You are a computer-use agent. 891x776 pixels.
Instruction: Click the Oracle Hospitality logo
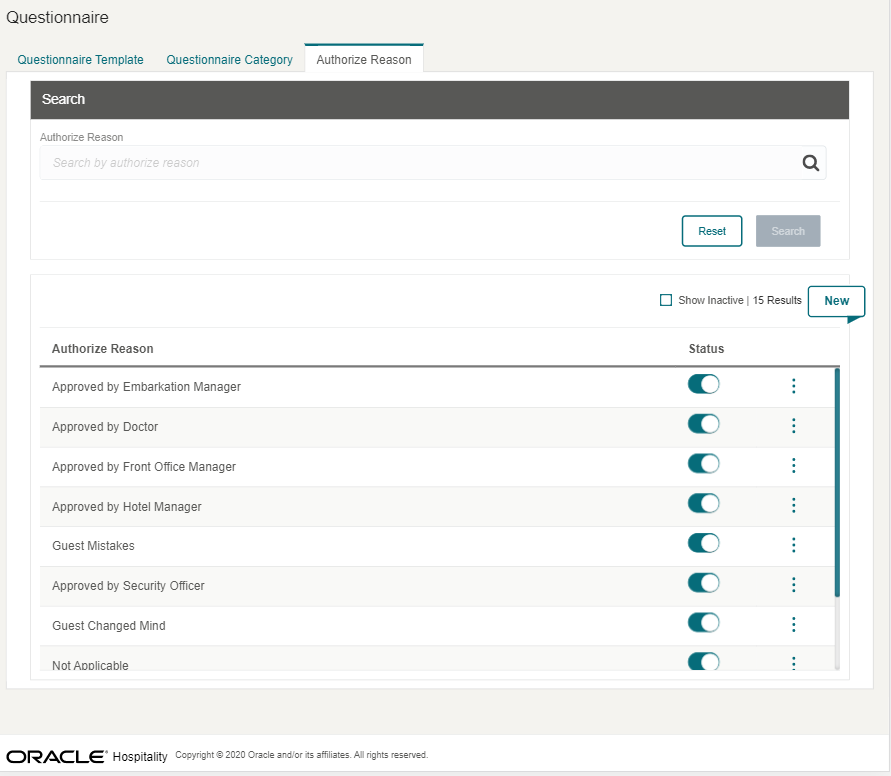87,756
